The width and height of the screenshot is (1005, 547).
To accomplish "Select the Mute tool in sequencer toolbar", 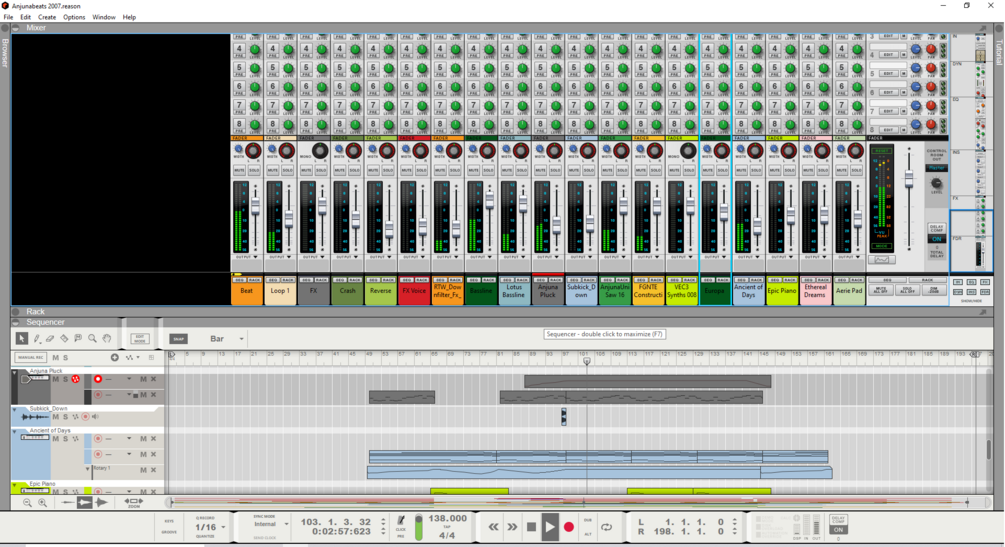I will [x=78, y=338].
